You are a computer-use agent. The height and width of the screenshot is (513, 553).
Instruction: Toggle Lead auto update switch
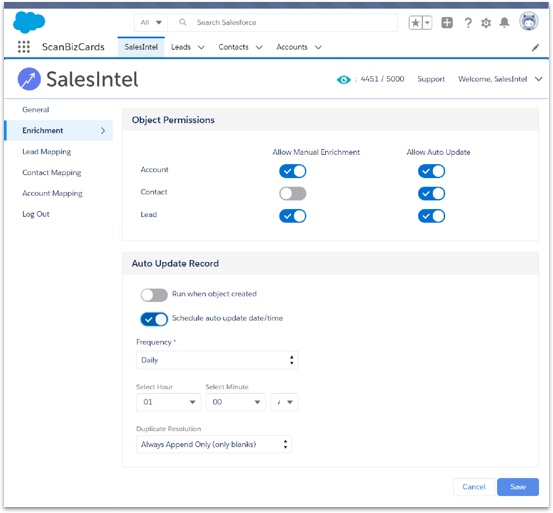tap(431, 216)
